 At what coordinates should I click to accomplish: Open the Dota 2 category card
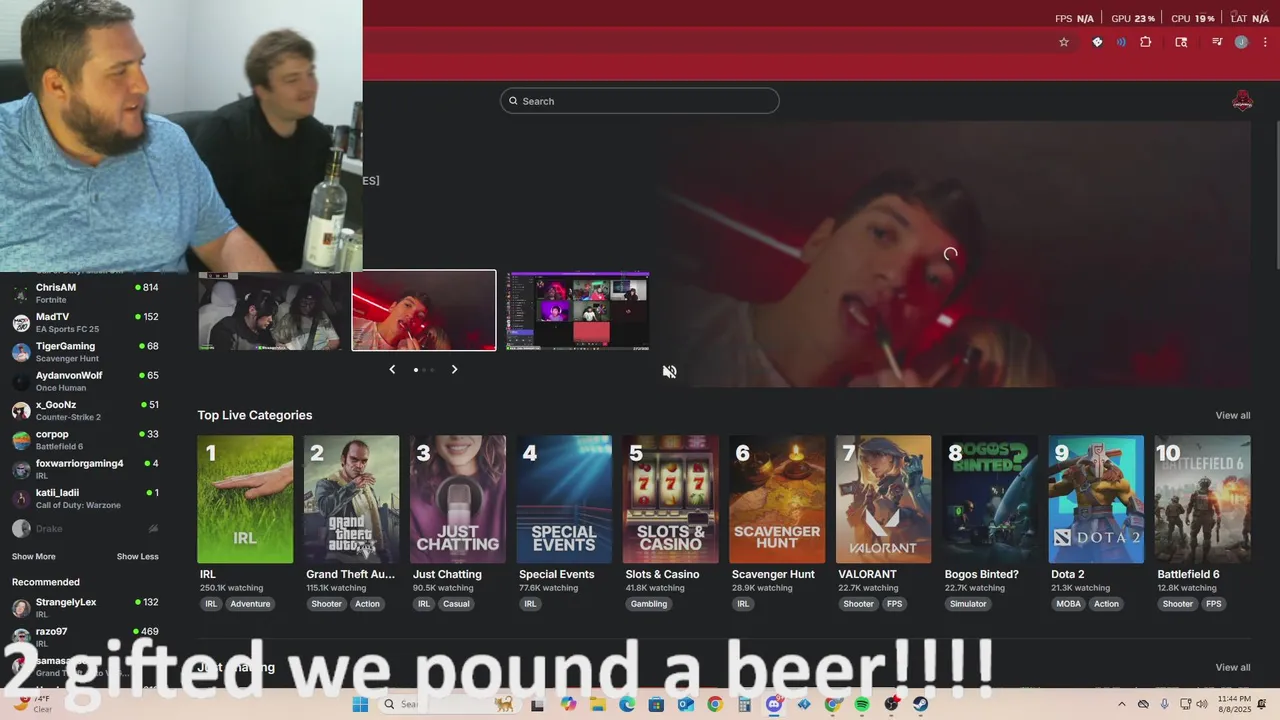point(1096,499)
